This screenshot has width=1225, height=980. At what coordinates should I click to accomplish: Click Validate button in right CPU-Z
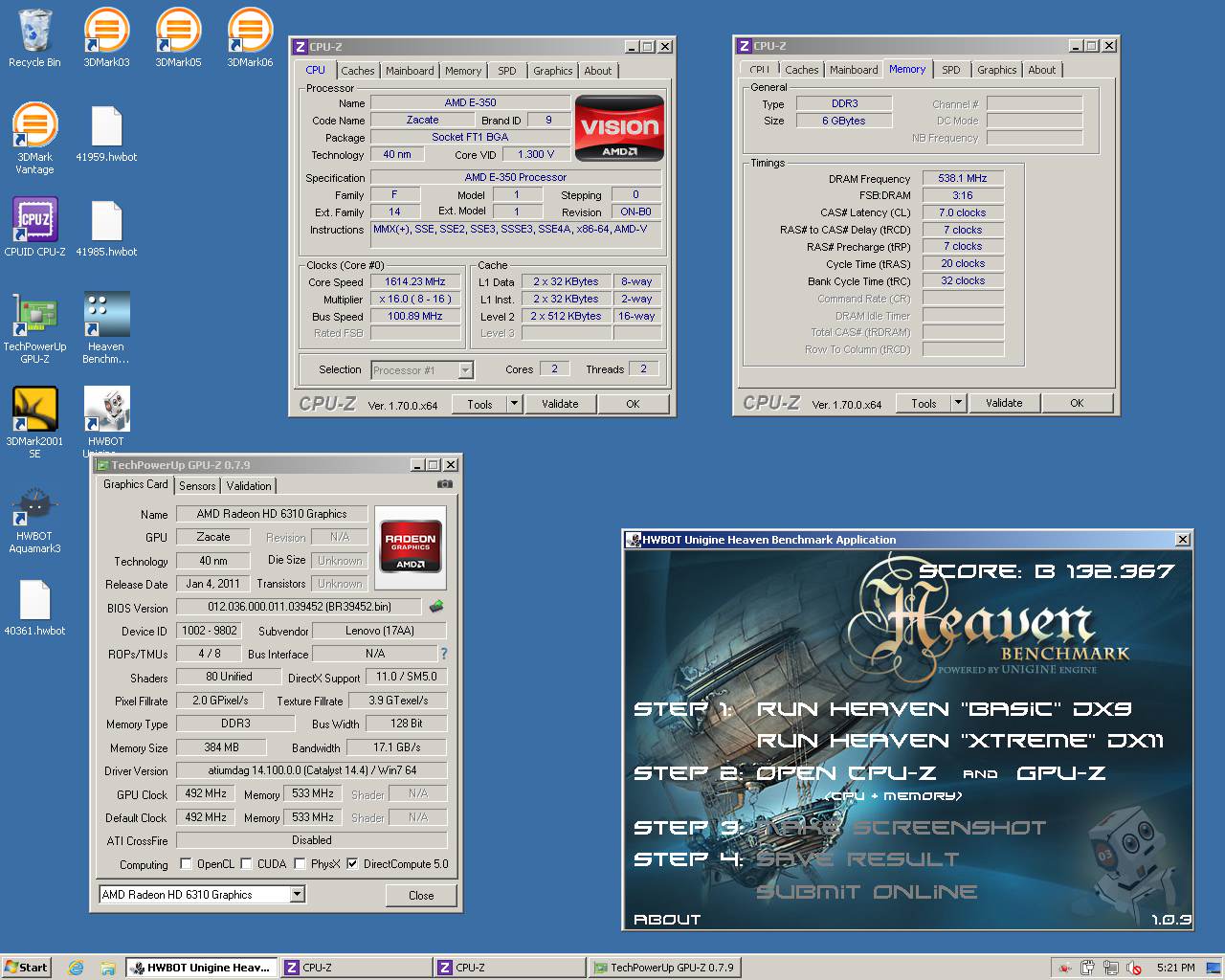[1004, 403]
